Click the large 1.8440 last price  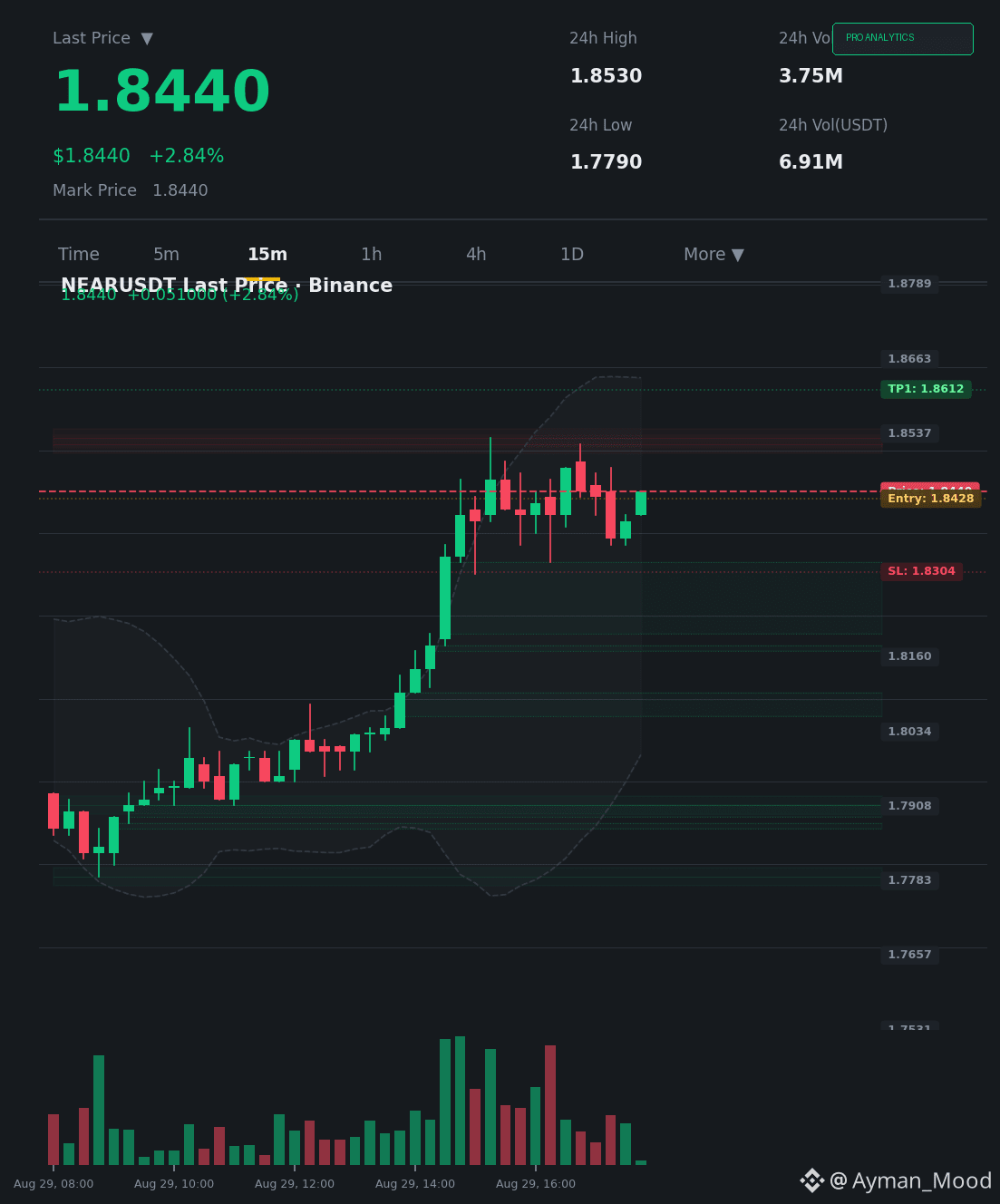162,92
